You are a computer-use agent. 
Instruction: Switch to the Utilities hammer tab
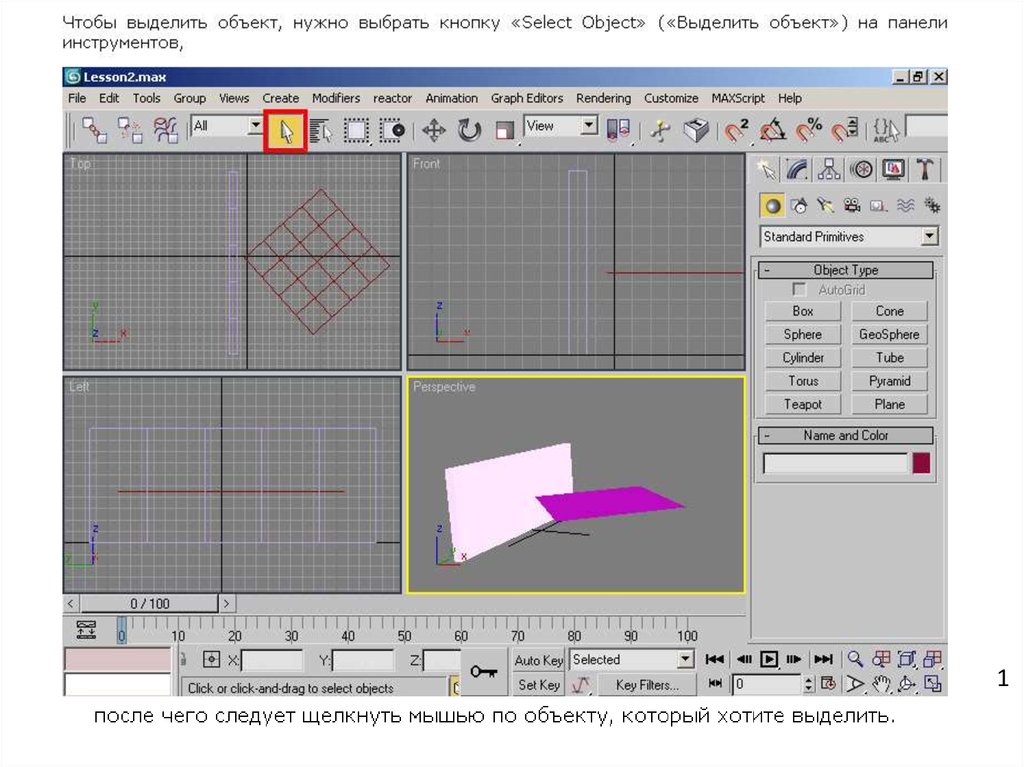(x=927, y=169)
